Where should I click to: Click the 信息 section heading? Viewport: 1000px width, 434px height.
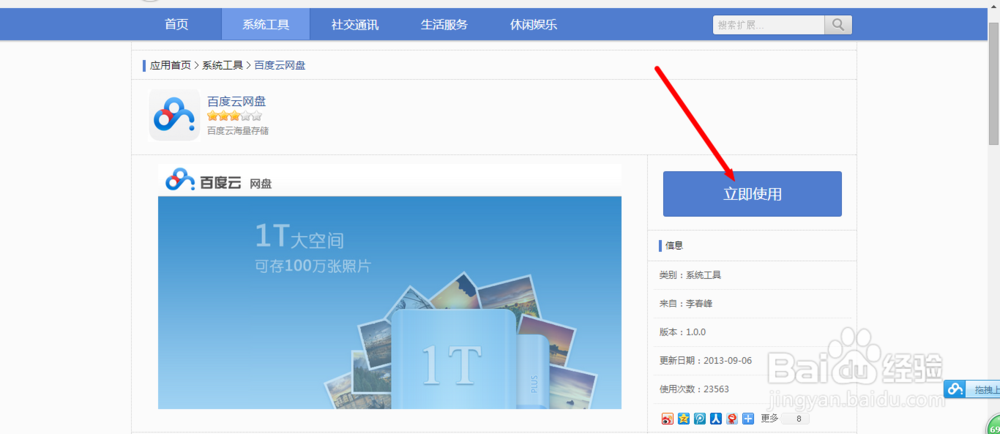click(674, 245)
